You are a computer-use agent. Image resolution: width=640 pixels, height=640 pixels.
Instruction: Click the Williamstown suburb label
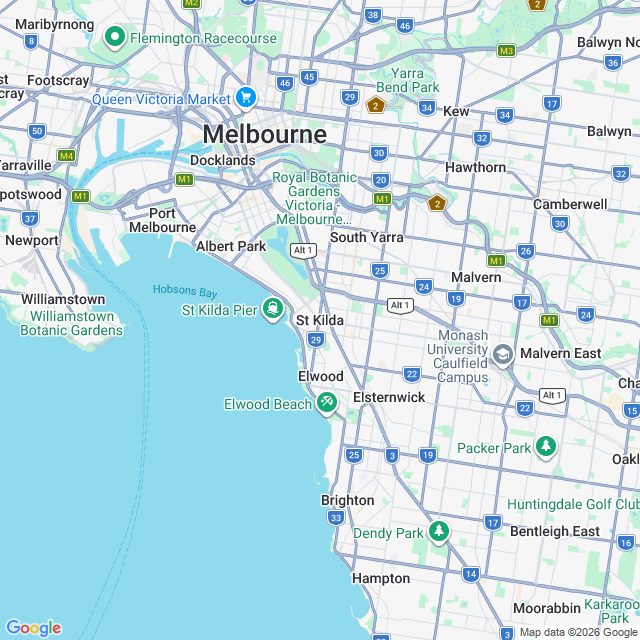[63, 299]
